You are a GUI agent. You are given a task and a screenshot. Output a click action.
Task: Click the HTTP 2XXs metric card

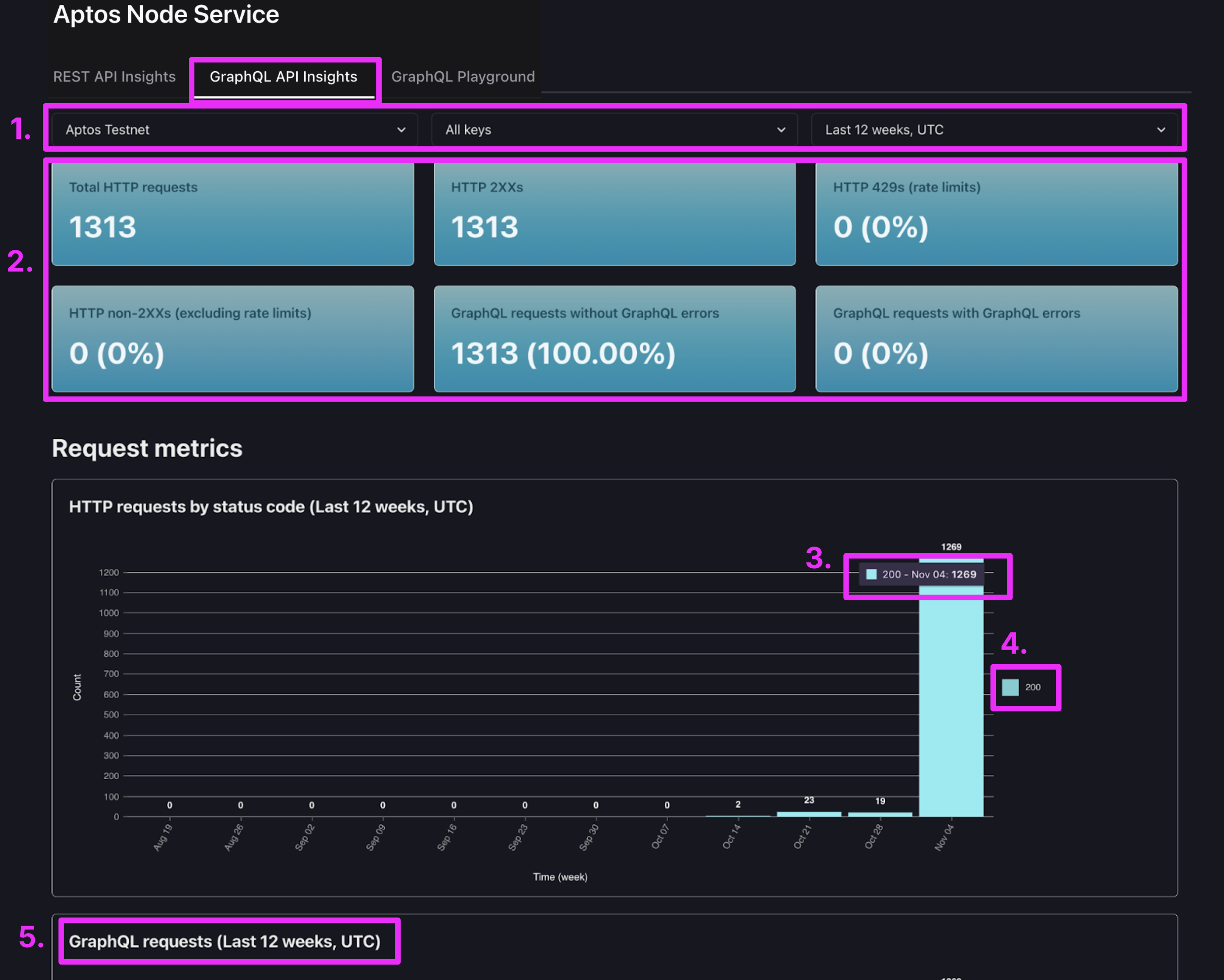click(614, 214)
